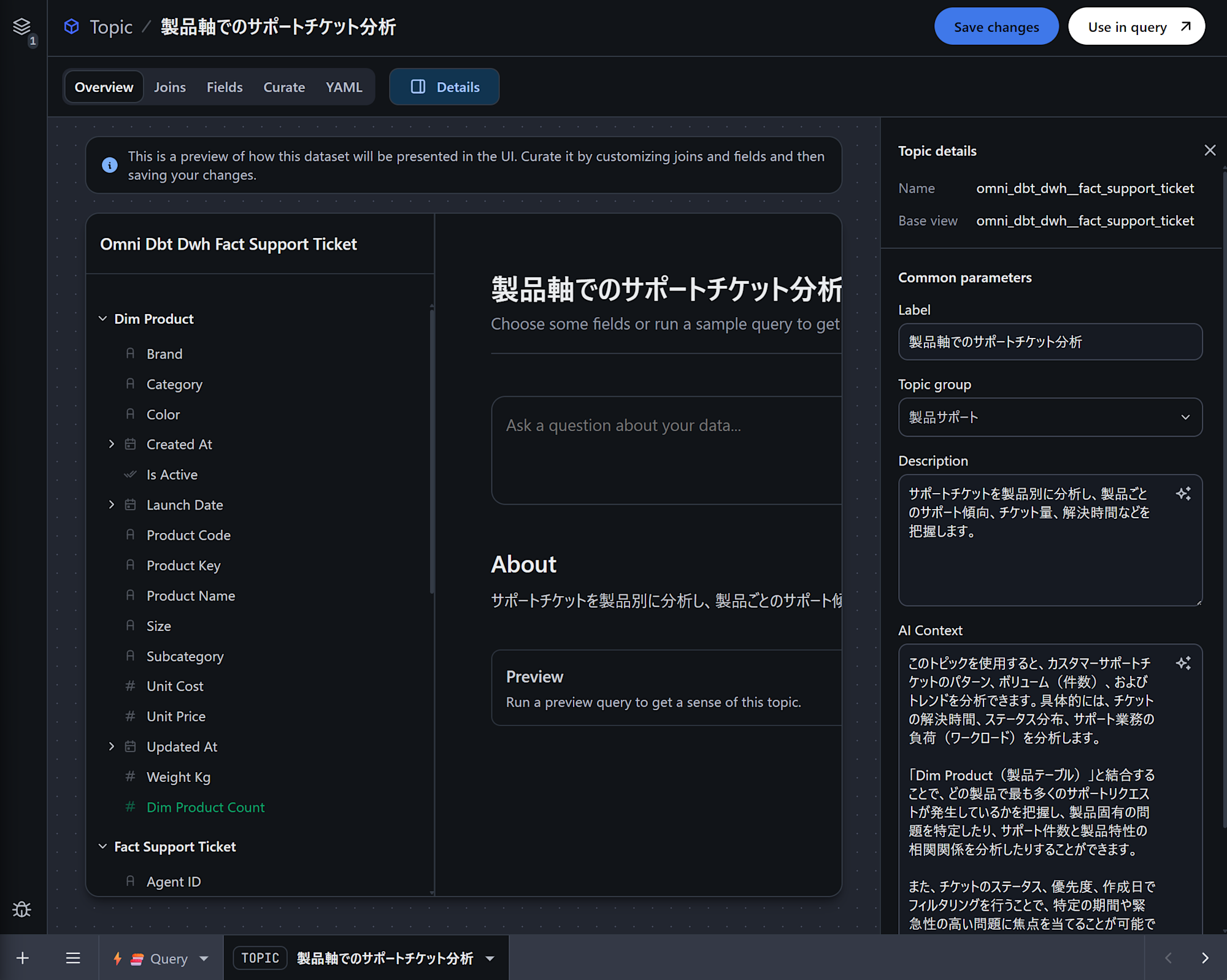
Task: Close the Topic details panel
Action: pos(1209,150)
